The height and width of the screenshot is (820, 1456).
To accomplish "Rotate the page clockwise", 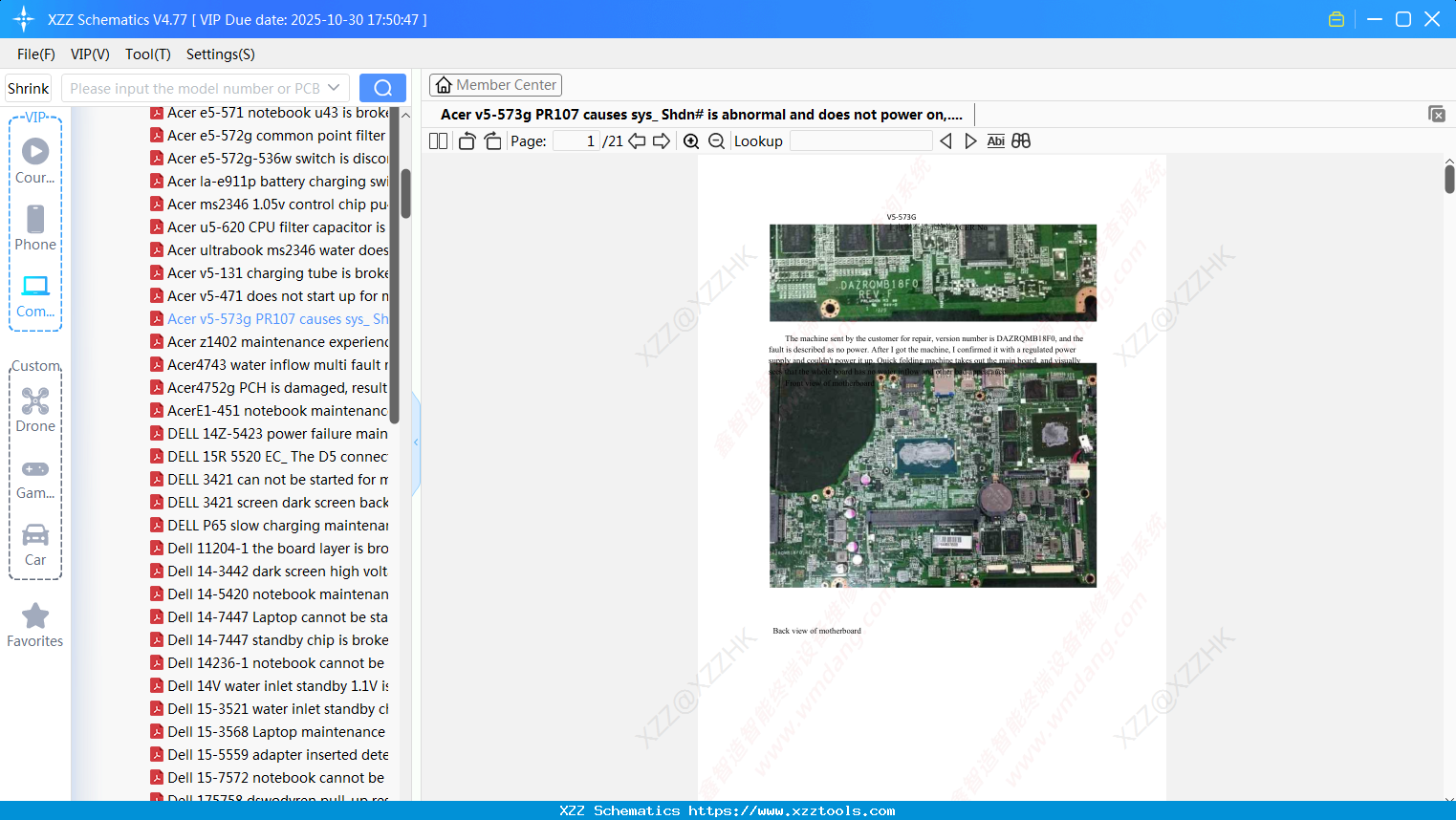I will [492, 141].
